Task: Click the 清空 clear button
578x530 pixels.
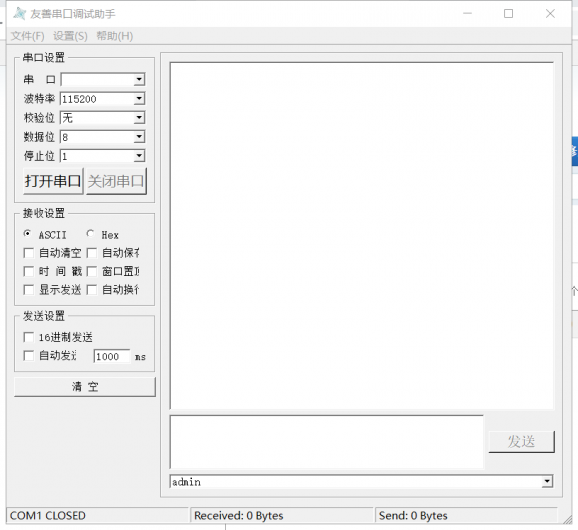Action: [x=85, y=387]
